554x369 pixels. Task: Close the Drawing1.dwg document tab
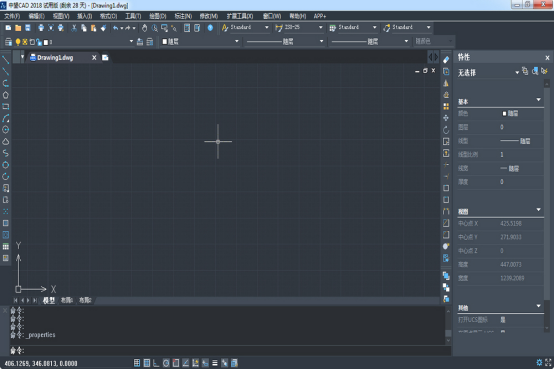(94, 58)
